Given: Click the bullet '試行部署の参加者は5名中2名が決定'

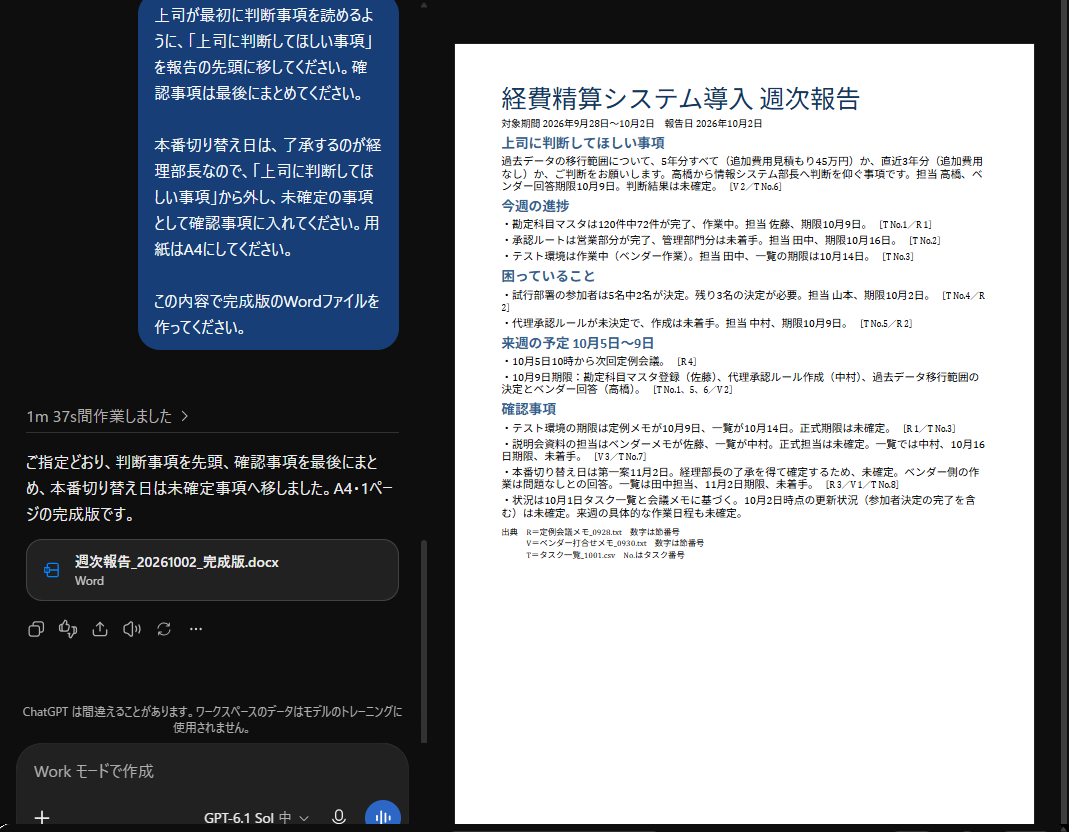Looking at the screenshot, I should click(x=743, y=301).
